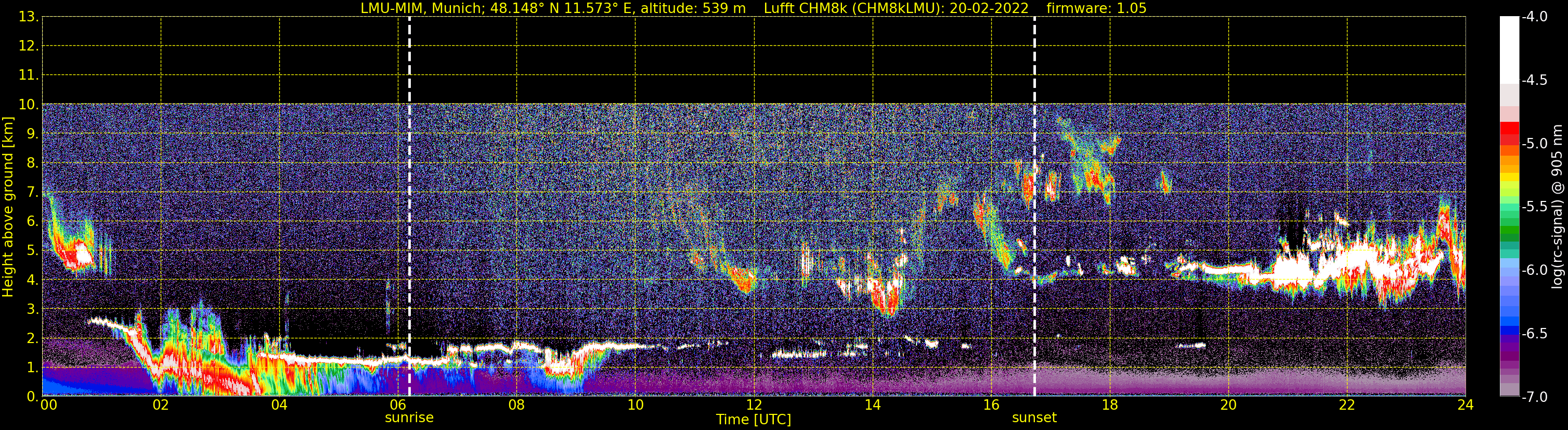Screen dimensions: 1568x430
Task: Click the '9.' height tick label
Action: pos(32,134)
